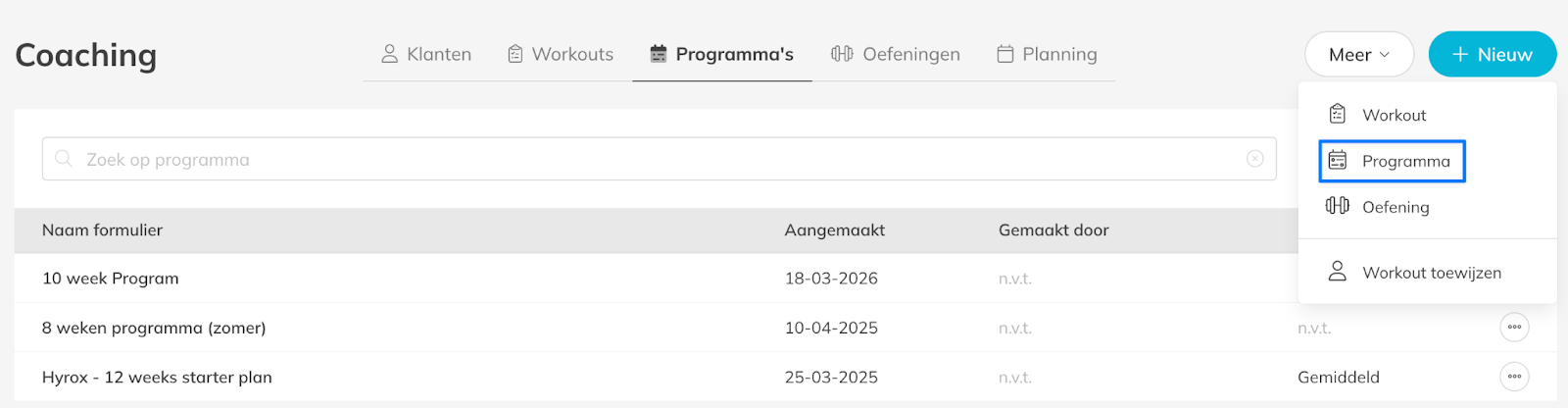
Task: Go to the Oefeningen tab
Action: pos(896,55)
